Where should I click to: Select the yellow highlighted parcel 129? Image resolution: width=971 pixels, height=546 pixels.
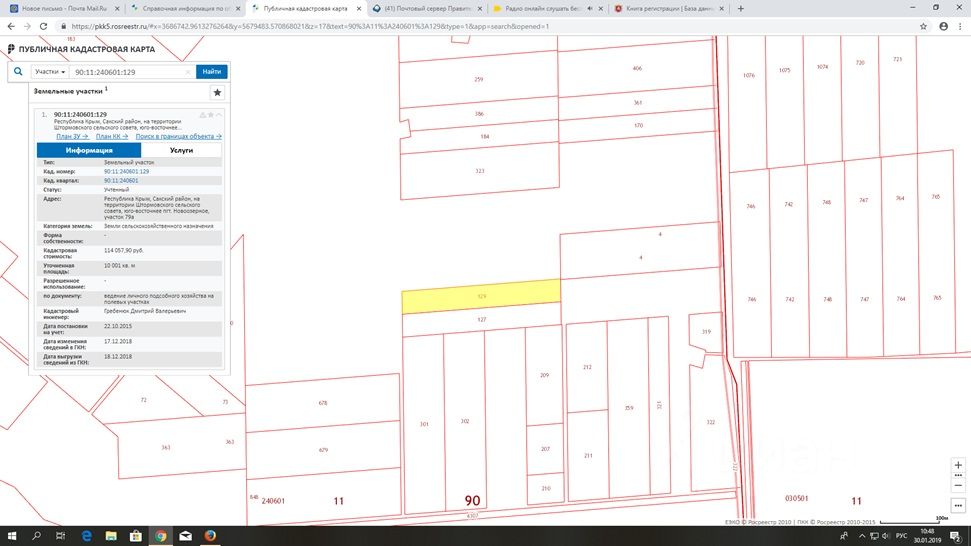point(481,297)
